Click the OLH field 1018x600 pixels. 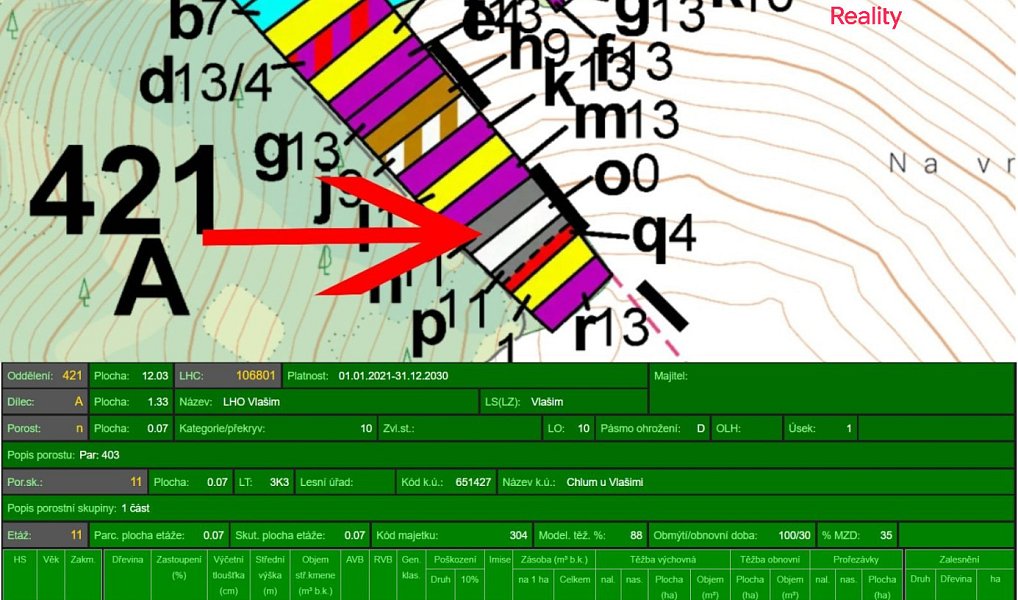(x=747, y=429)
